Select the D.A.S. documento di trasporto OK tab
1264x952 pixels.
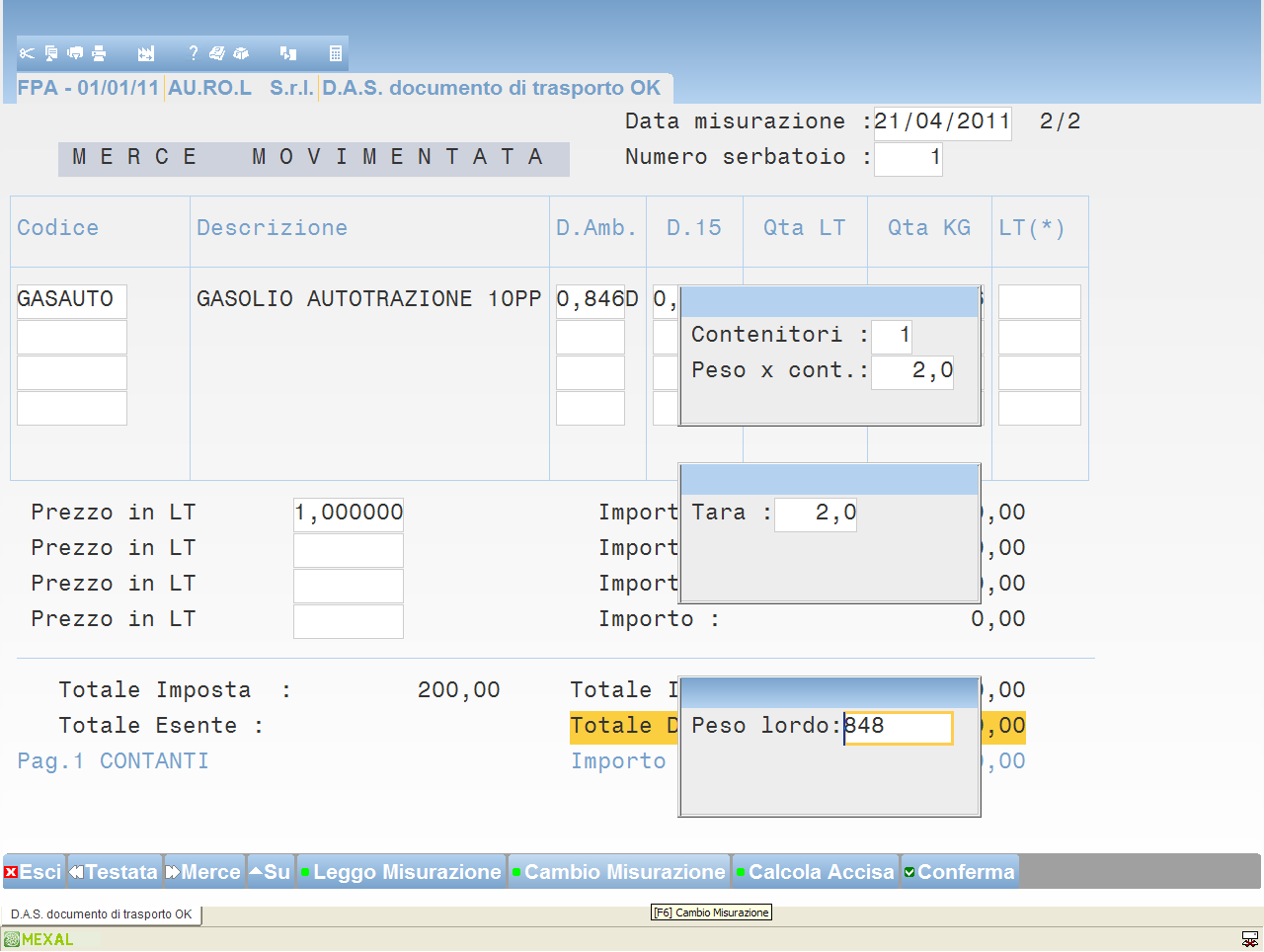click(102, 914)
